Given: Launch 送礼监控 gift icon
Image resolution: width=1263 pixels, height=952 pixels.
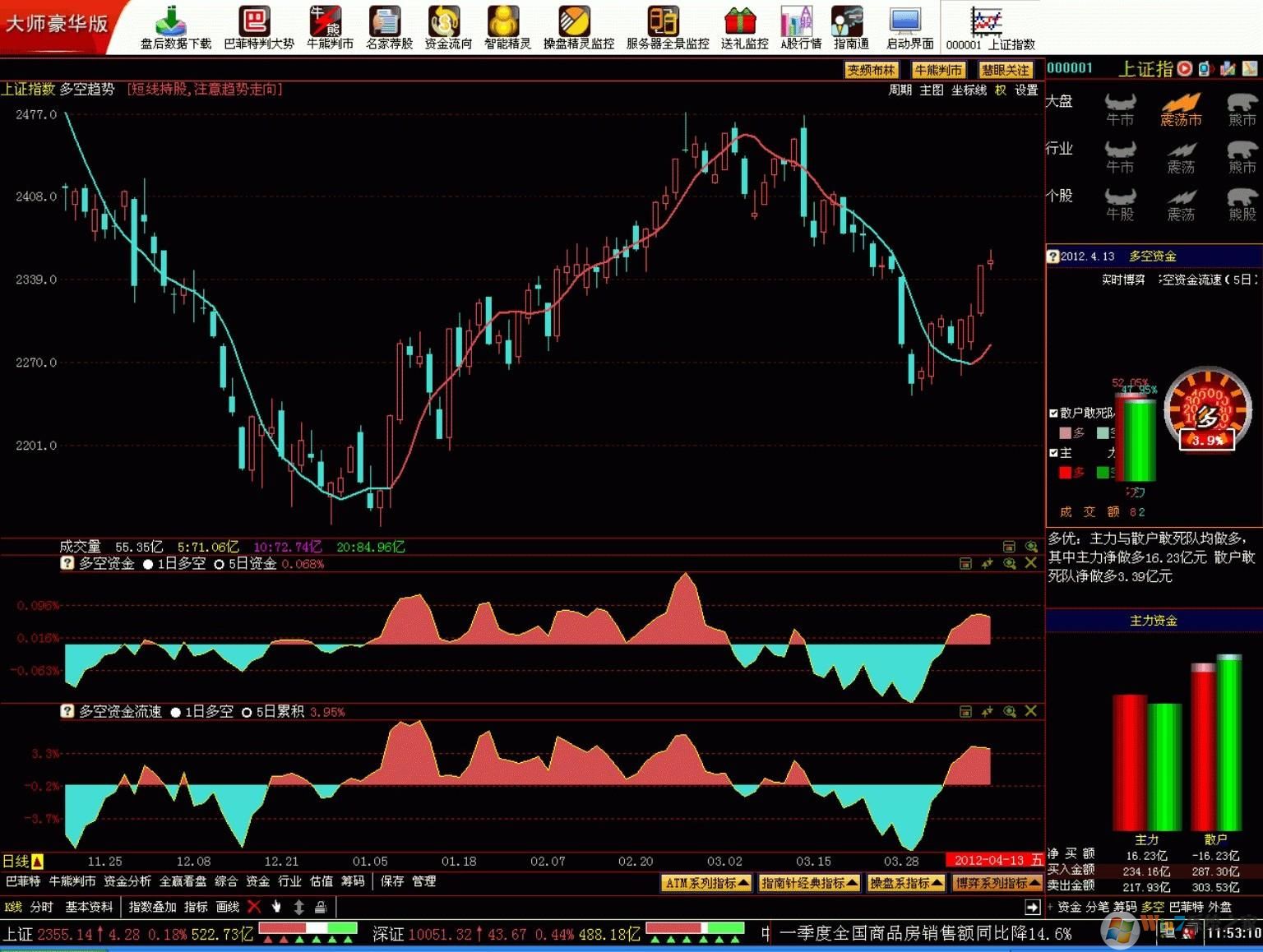Looking at the screenshot, I should coord(743,27).
